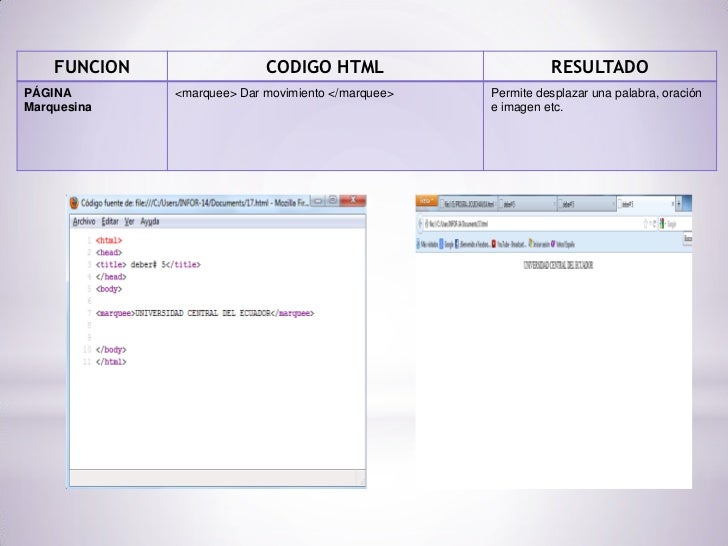This screenshot has height=546, width=728.
Task: Click the scrolling UNIVERSIDAD CENTRAL DEL ECUADOR text
Action: (558, 265)
